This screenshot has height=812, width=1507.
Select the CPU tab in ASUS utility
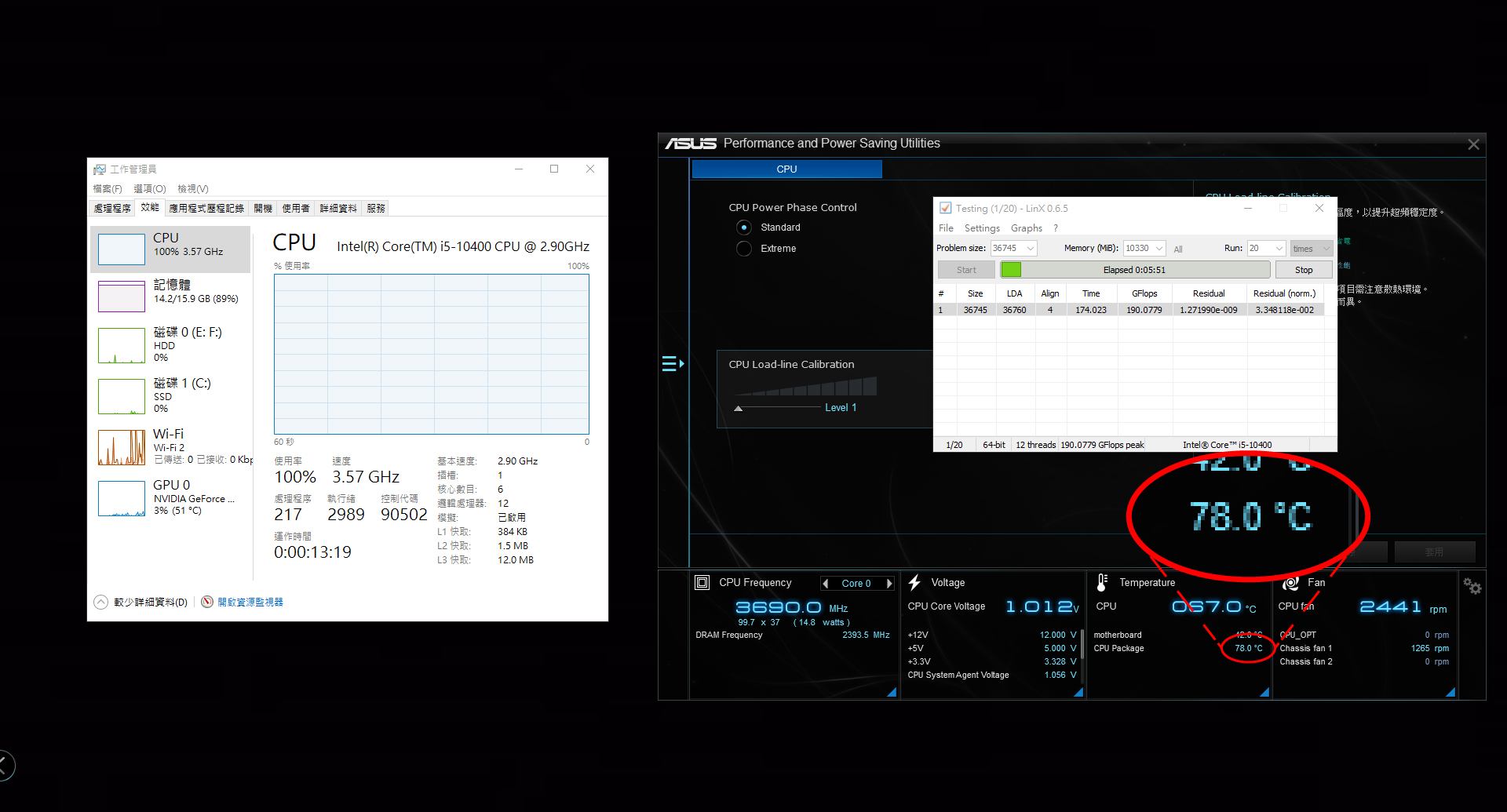786,169
